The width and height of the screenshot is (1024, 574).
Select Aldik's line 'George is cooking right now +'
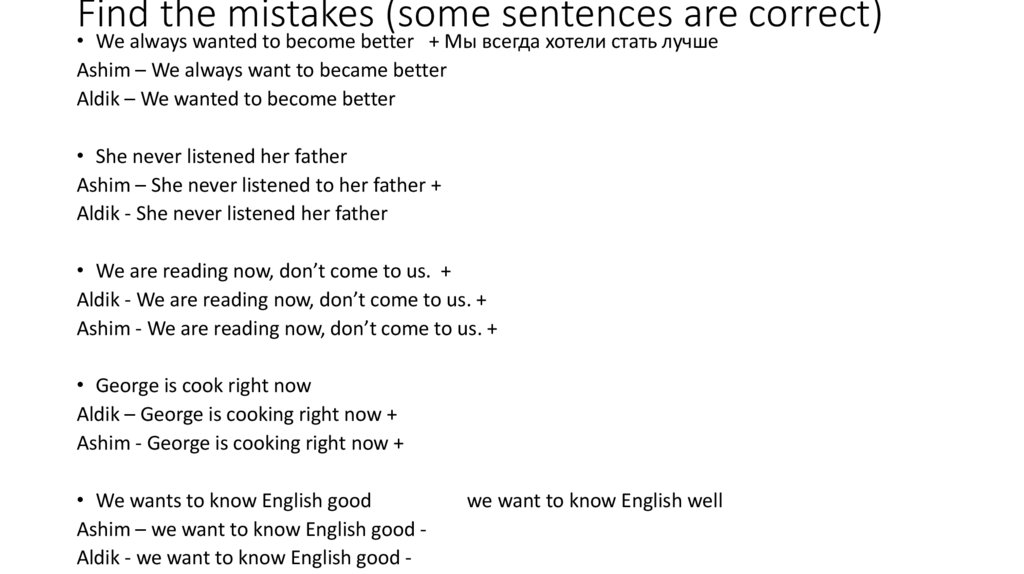point(237,414)
